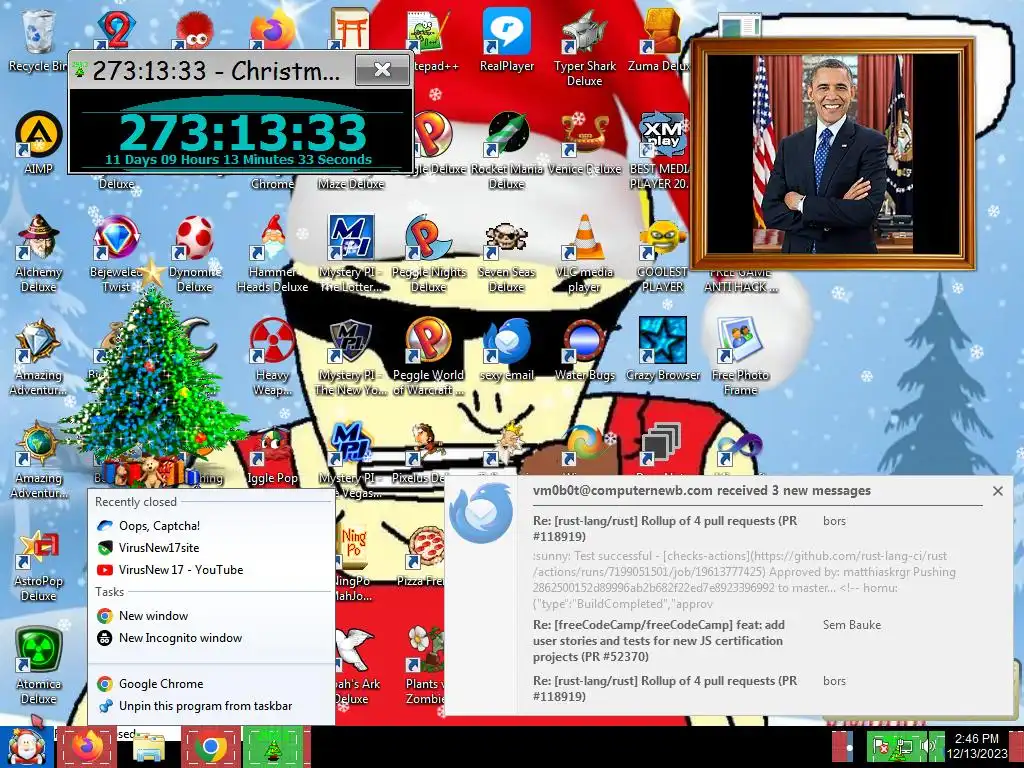Launch Zuma Deluxe shortcut
The width and height of the screenshot is (1024, 768).
(x=660, y=40)
